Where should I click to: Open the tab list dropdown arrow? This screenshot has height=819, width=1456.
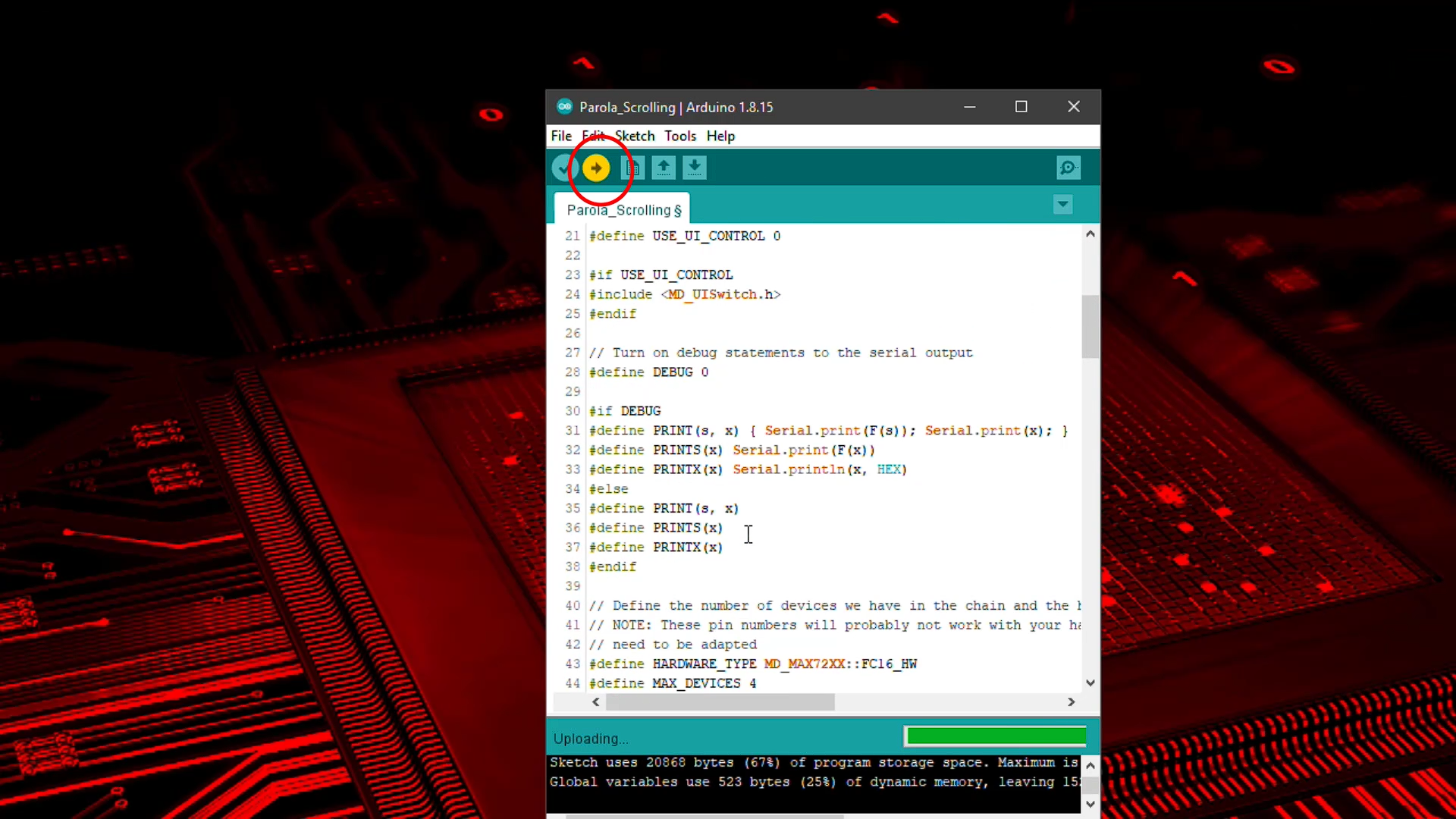tap(1062, 205)
